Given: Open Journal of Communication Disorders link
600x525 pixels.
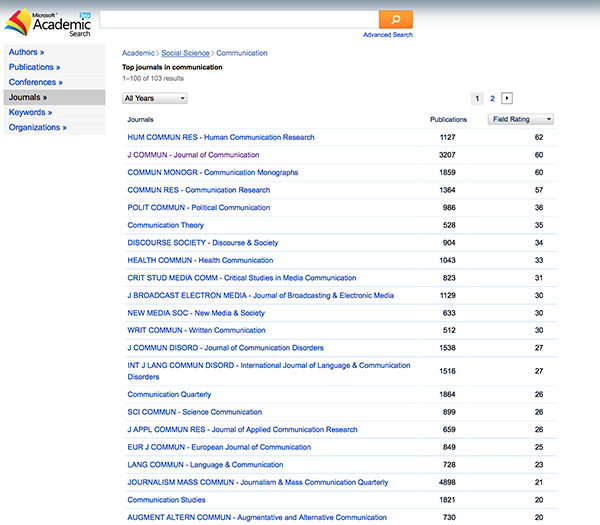Looking at the screenshot, I should [x=225, y=348].
